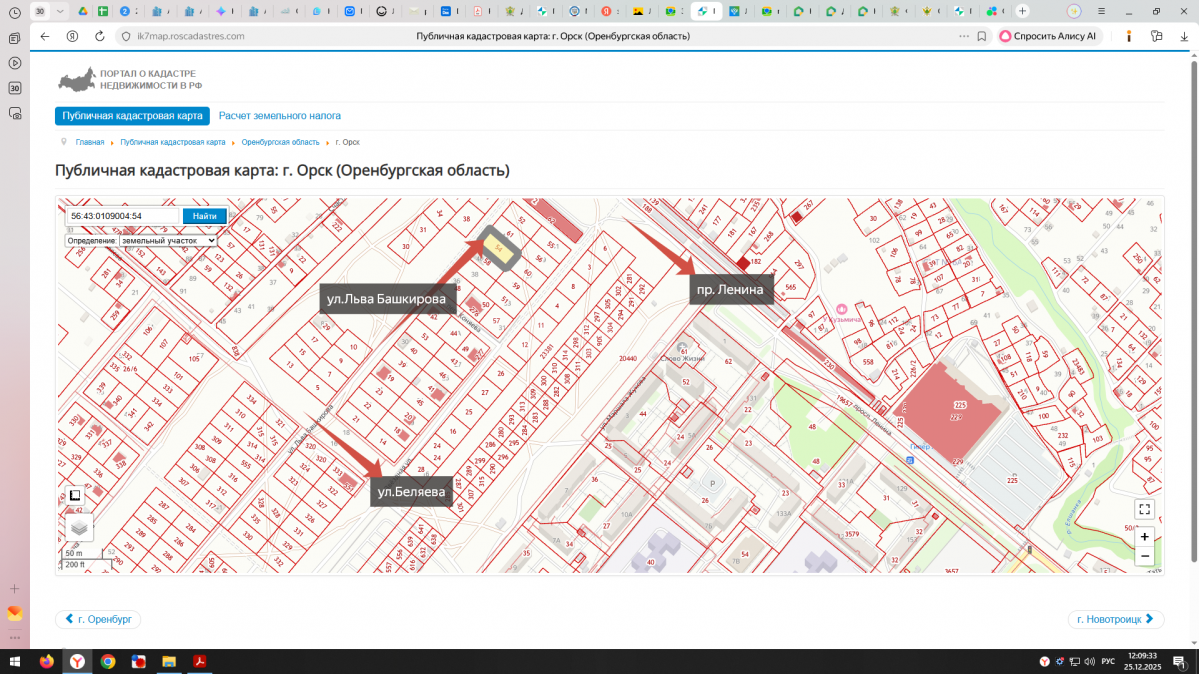Toggle fullscreen map view

point(1145,509)
